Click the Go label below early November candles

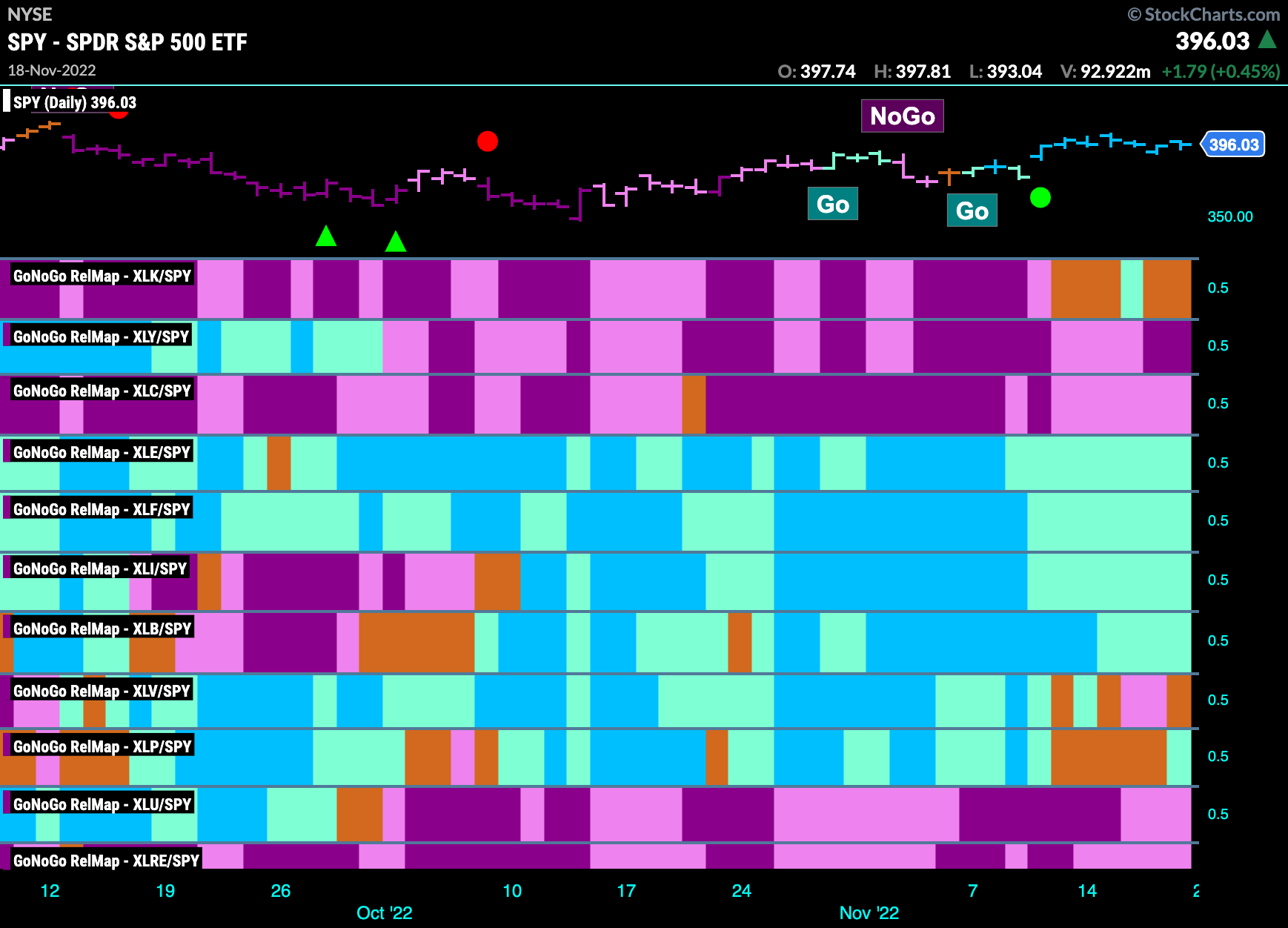tap(833, 204)
